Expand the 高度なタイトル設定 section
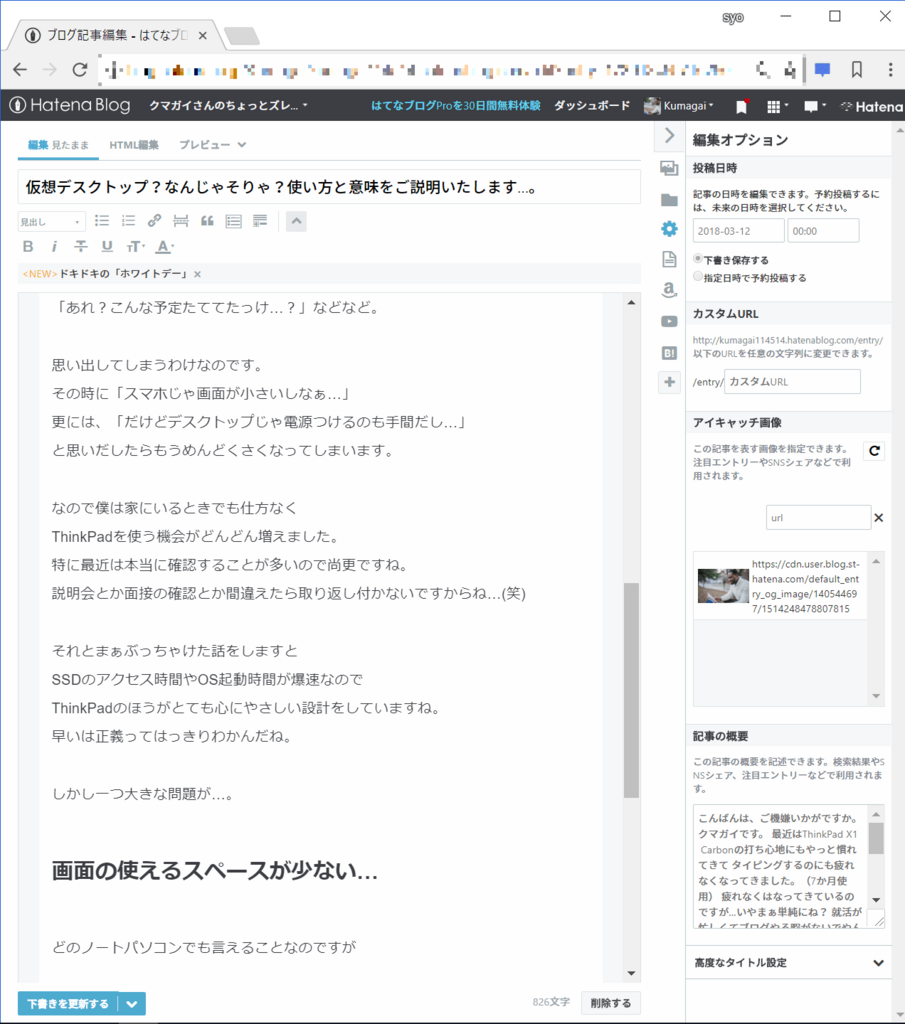 789,963
